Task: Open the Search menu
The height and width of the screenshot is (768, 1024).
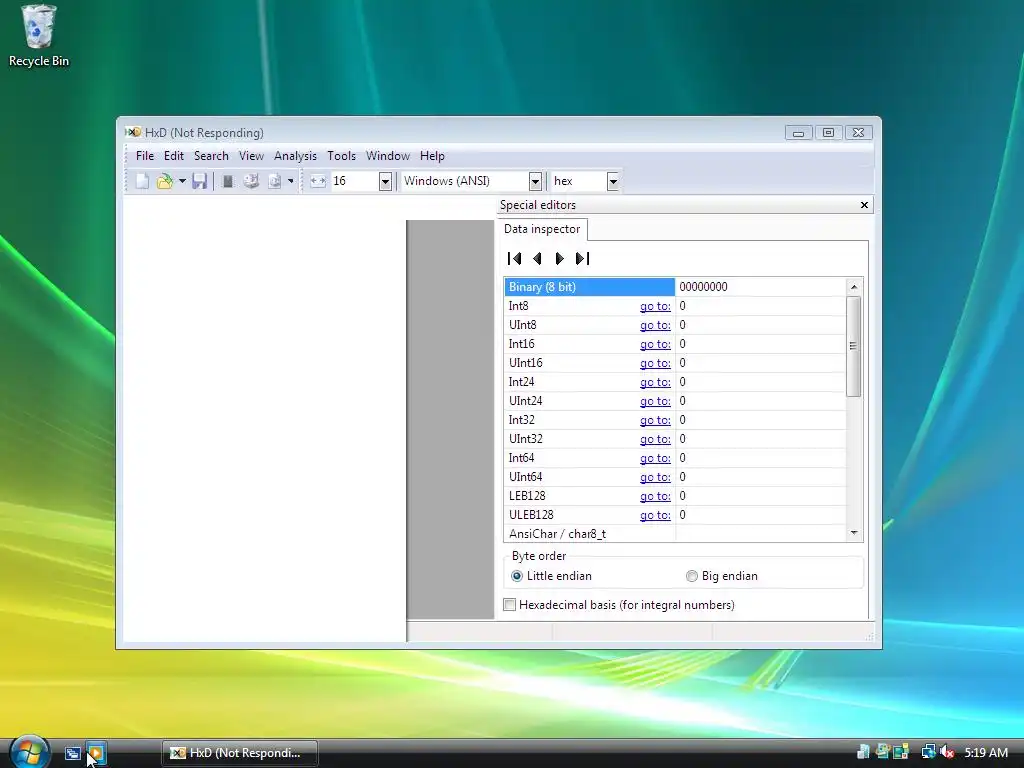Action: tap(211, 156)
